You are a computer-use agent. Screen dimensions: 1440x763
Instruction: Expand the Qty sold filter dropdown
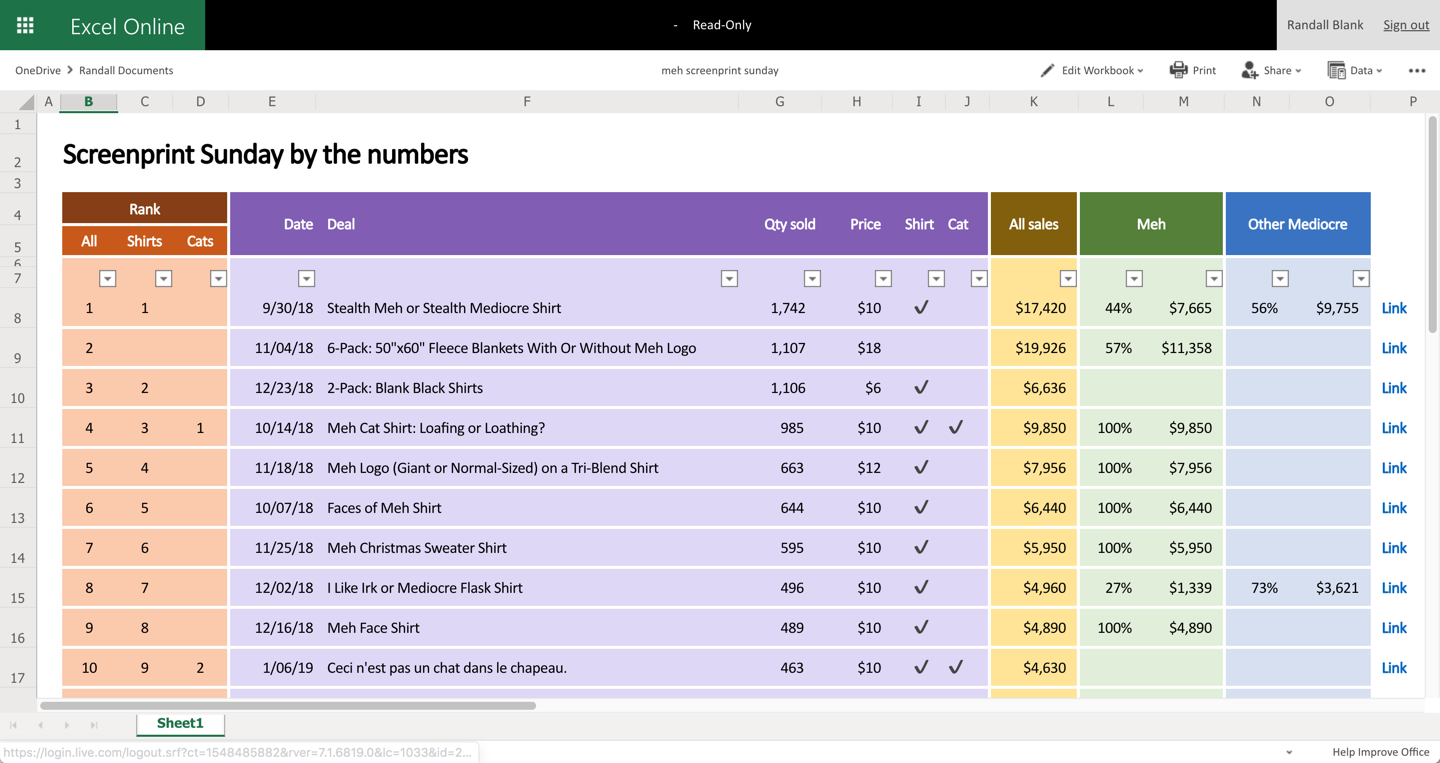[812, 279]
